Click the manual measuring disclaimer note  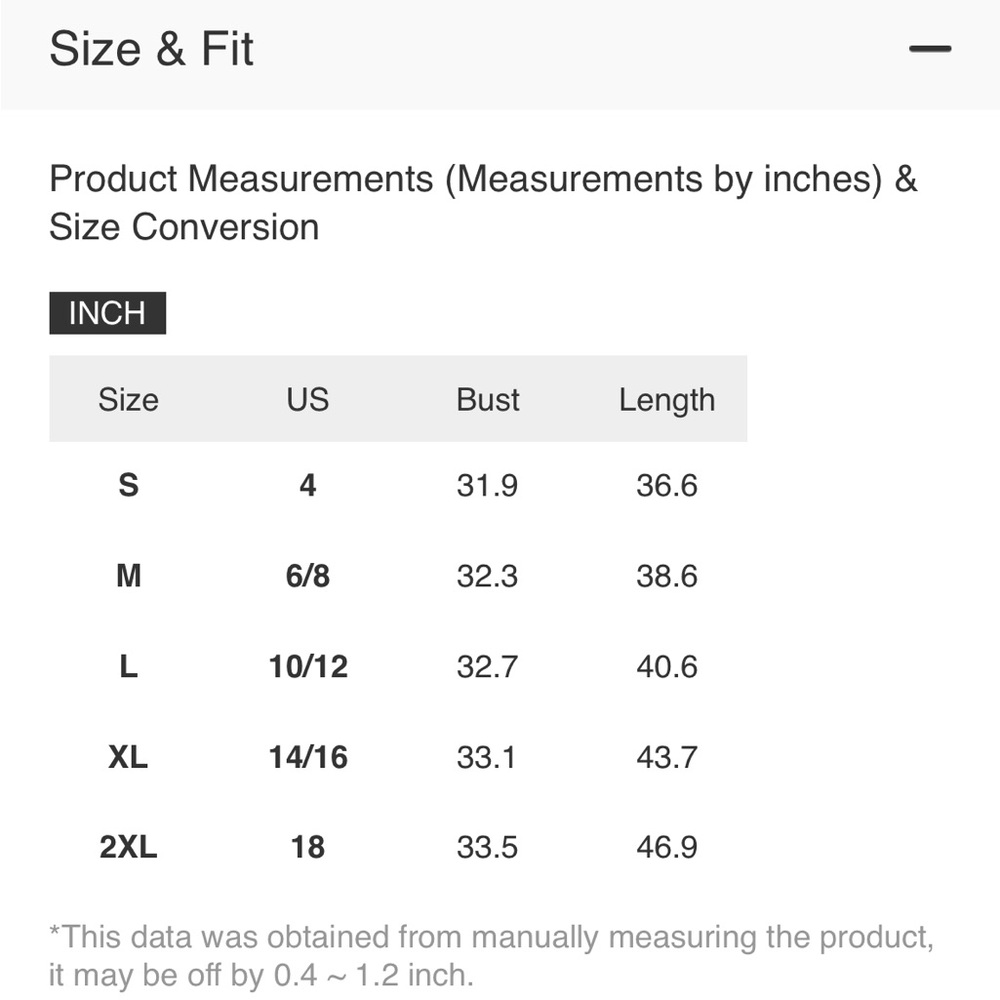pyautogui.click(x=491, y=956)
